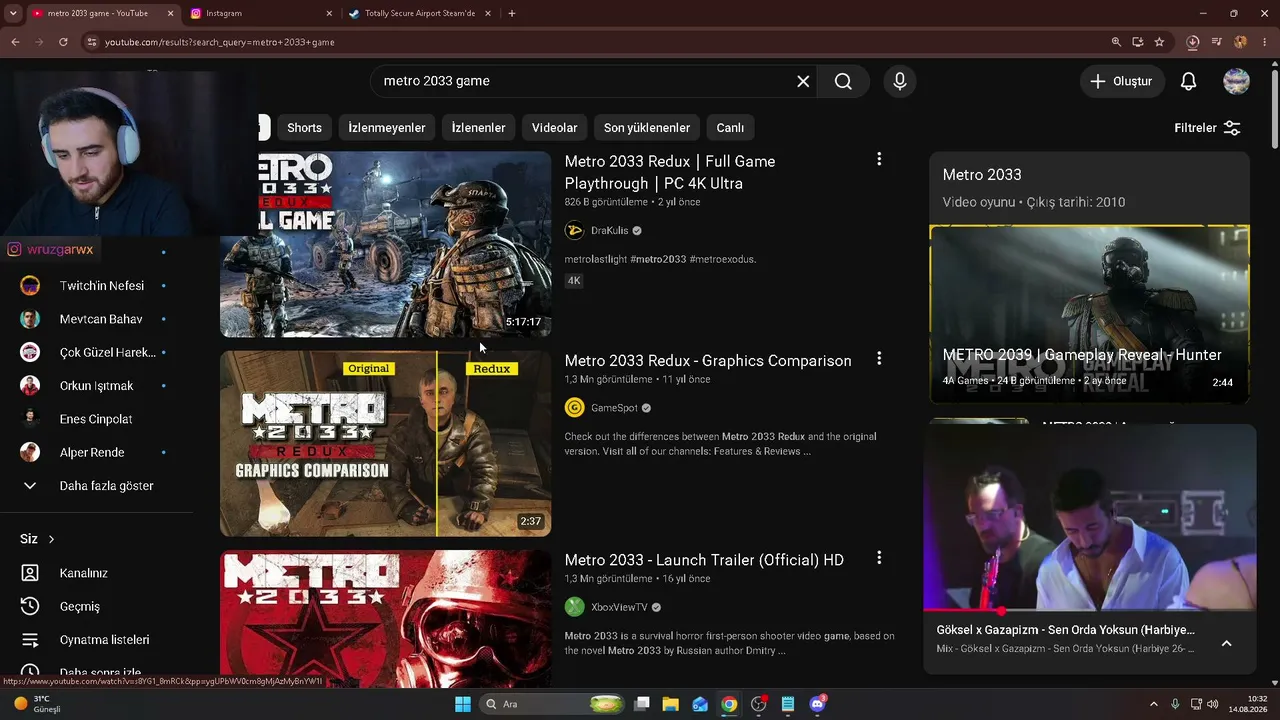
Task: Show hidden system tray icons
Action: click(1154, 704)
